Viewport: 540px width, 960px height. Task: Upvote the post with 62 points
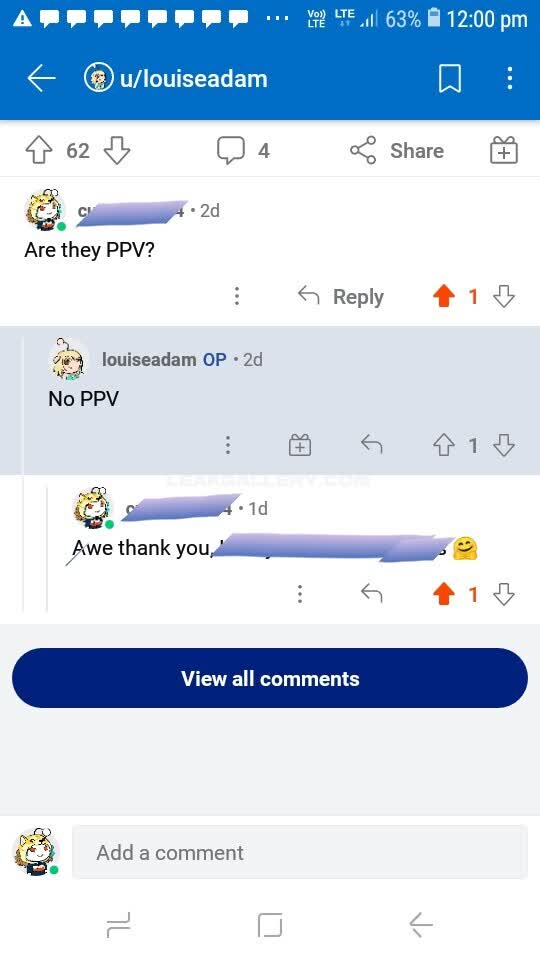(x=39, y=151)
